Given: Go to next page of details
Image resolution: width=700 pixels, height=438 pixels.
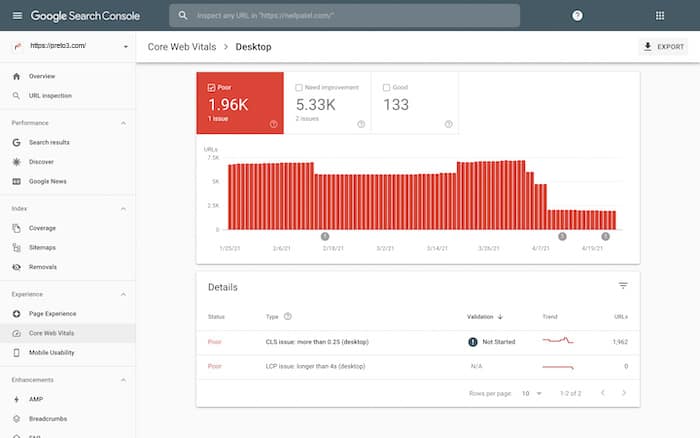Looking at the screenshot, I should [x=624, y=393].
